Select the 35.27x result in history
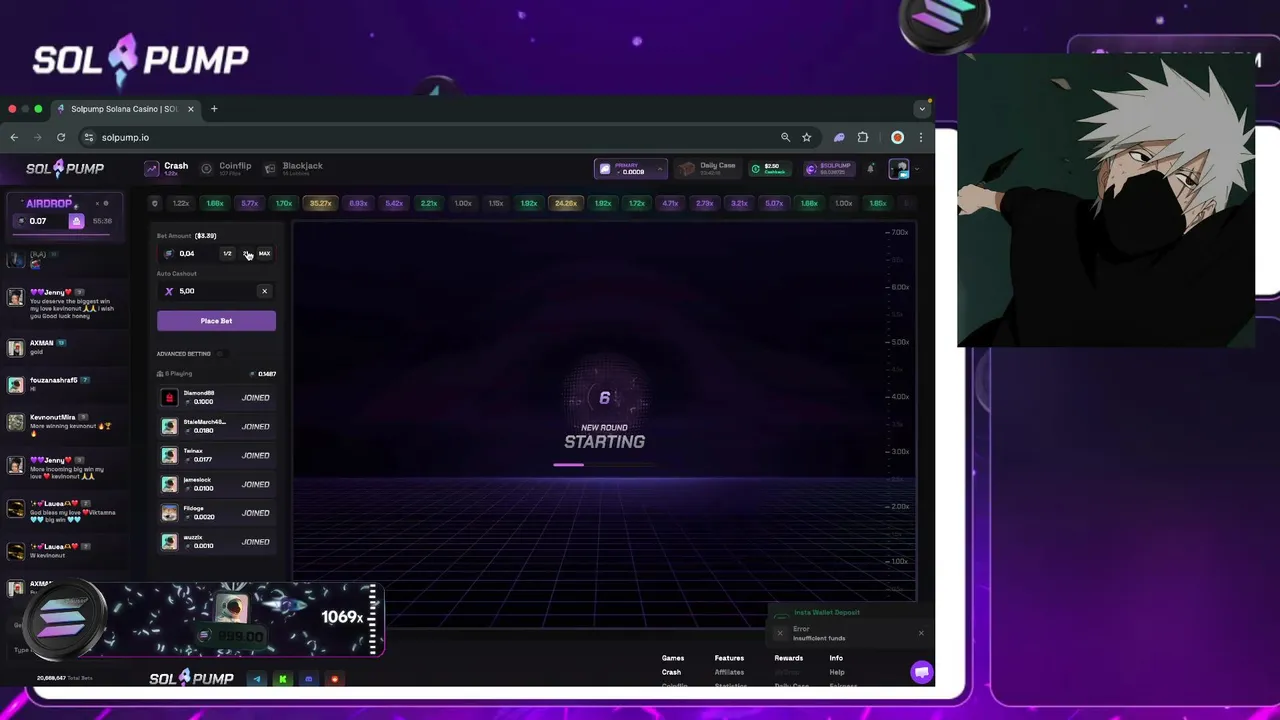1280x720 pixels. click(320, 203)
